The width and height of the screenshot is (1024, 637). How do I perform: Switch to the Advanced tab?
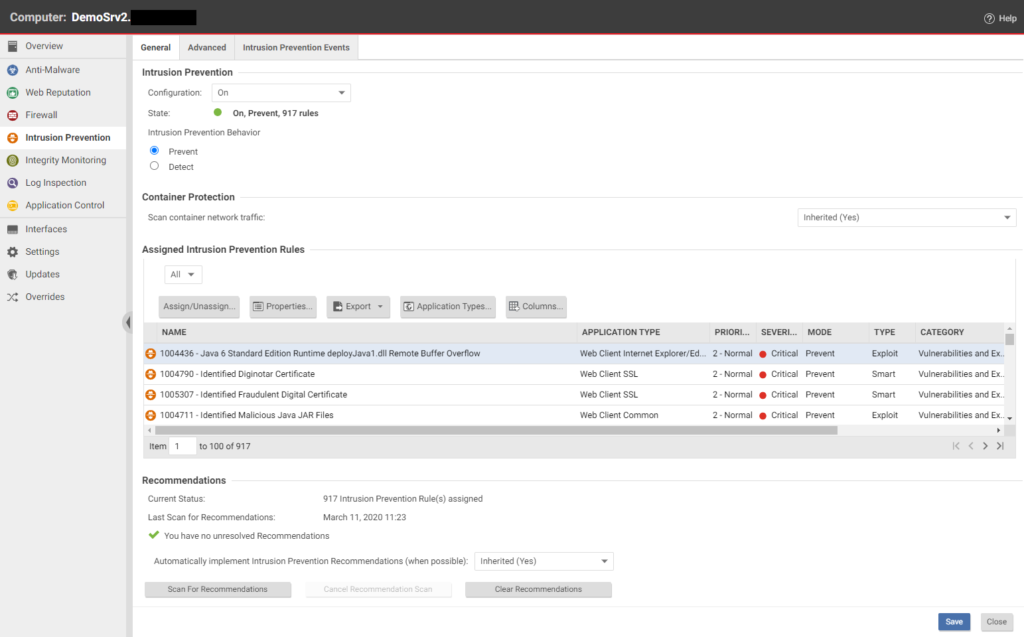coord(207,47)
